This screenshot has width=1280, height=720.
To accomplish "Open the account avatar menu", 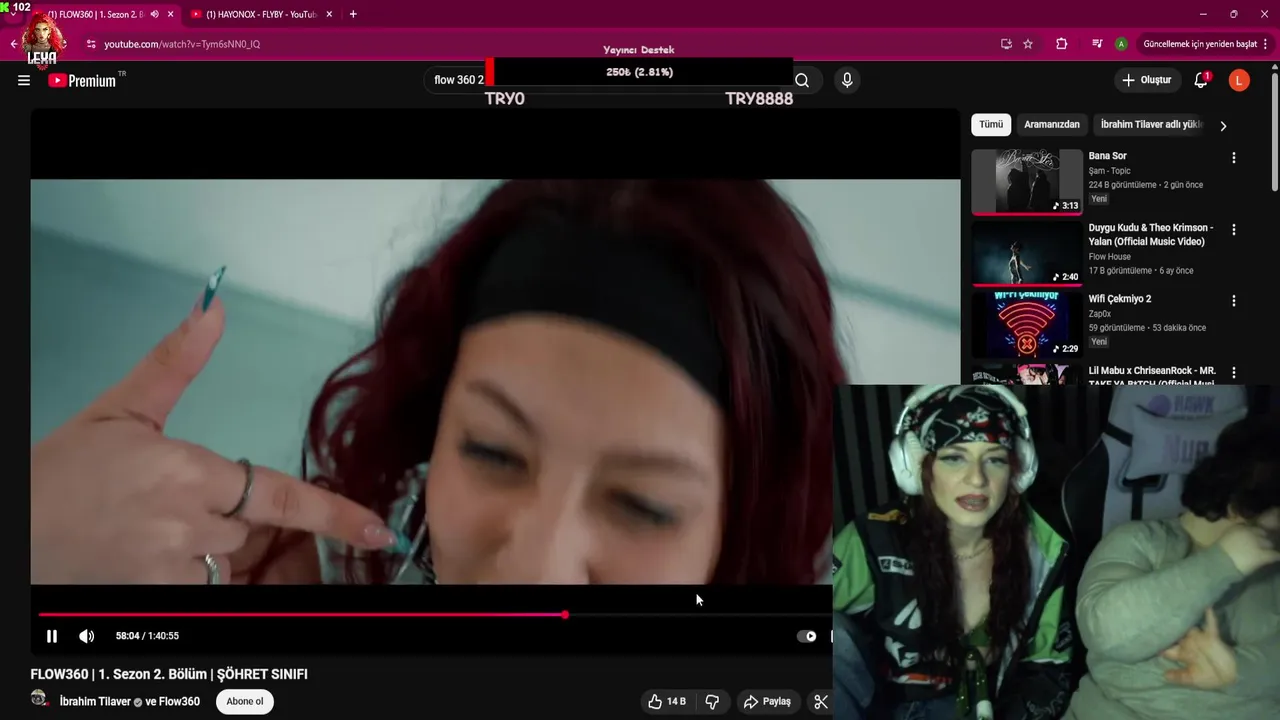I will pos(1239,80).
